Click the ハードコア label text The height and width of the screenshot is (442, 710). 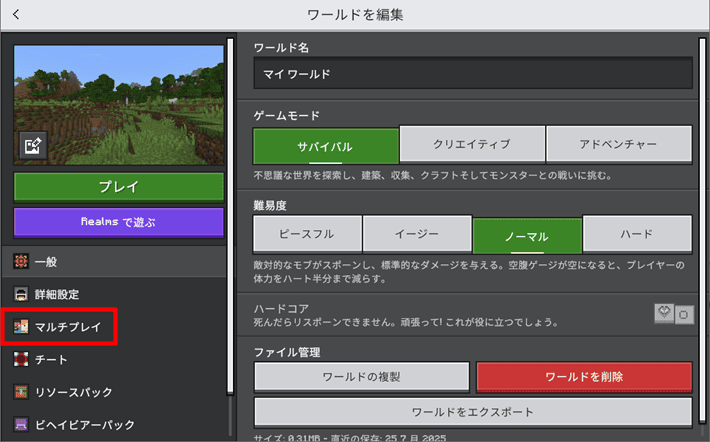tap(281, 308)
